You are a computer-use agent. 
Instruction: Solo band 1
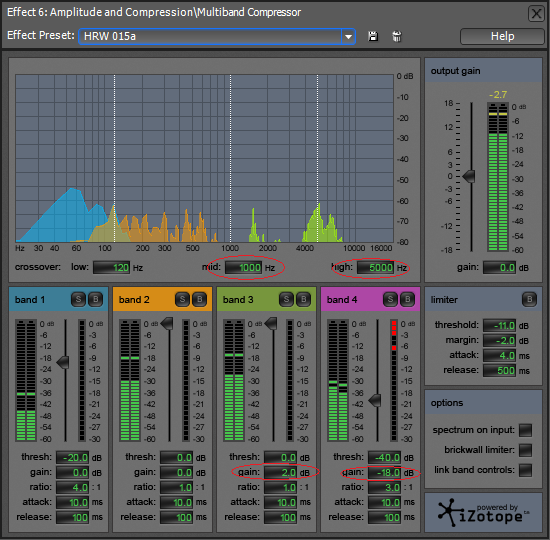(x=78, y=299)
